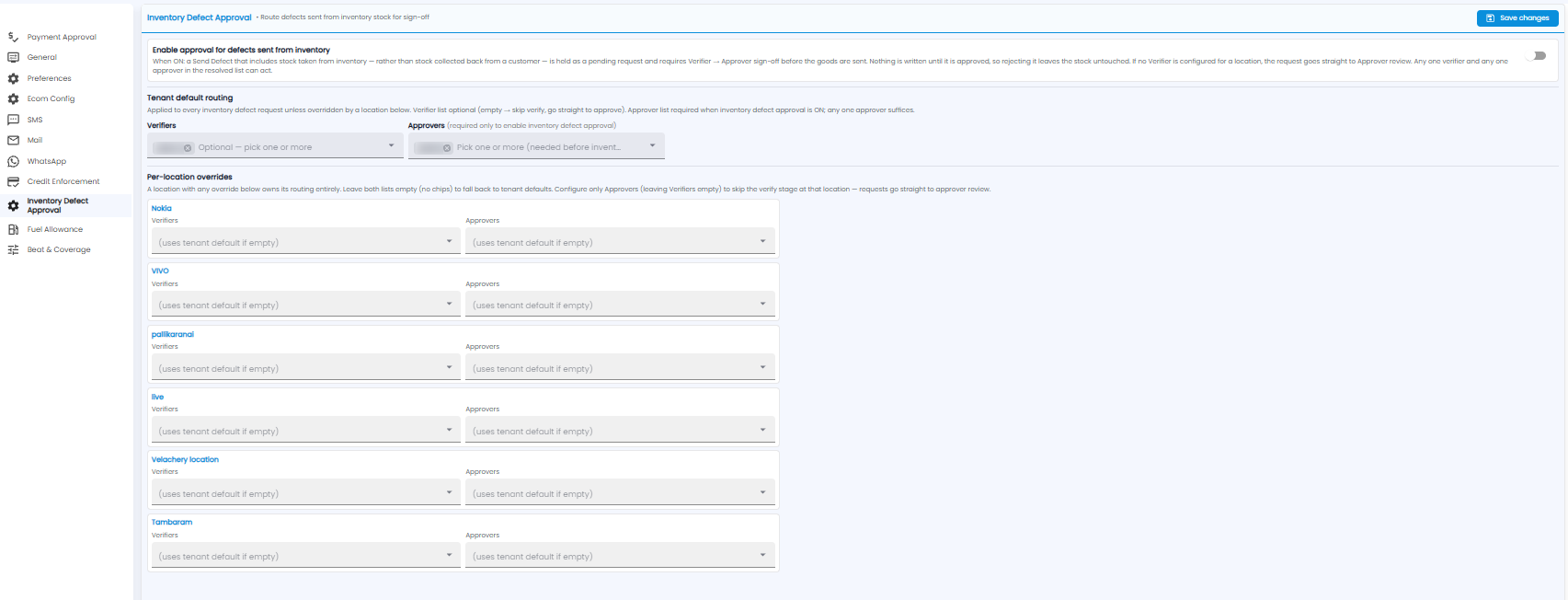The height and width of the screenshot is (600, 1568).
Task: Click "Enable approval for defects sent from inventory" label
Action: (241, 50)
